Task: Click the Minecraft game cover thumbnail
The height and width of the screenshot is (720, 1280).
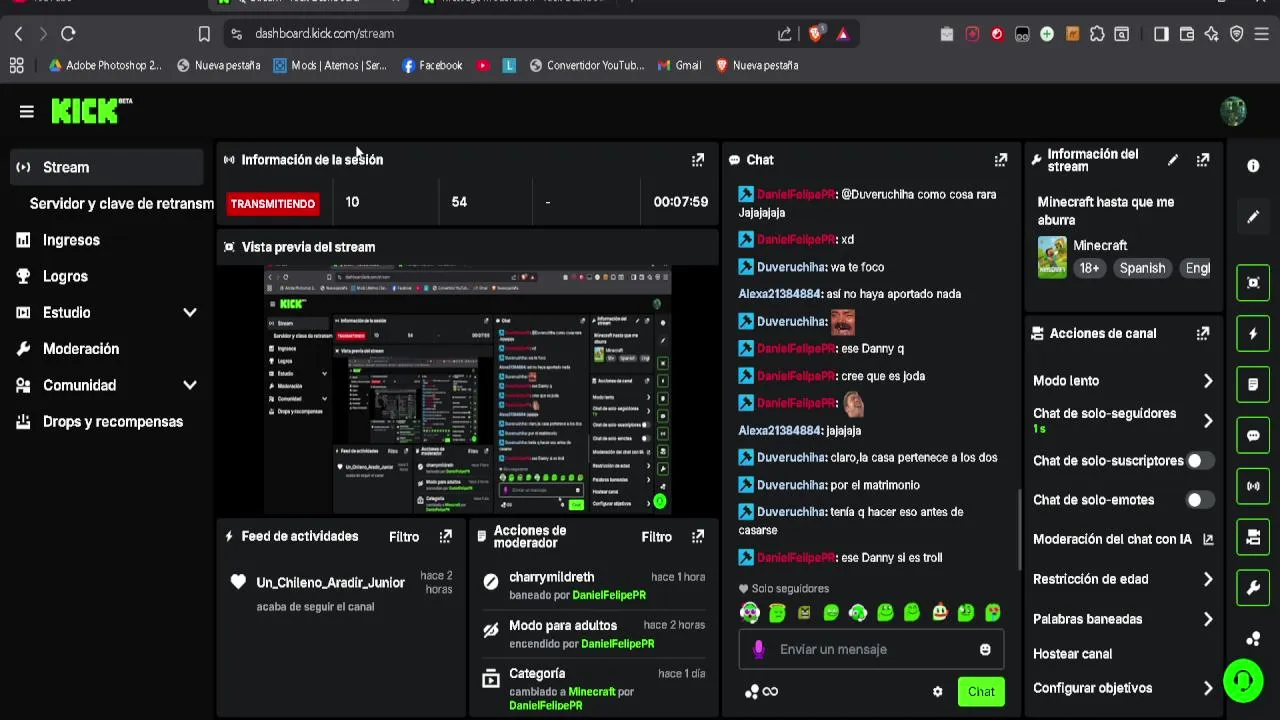Action: (1052, 257)
